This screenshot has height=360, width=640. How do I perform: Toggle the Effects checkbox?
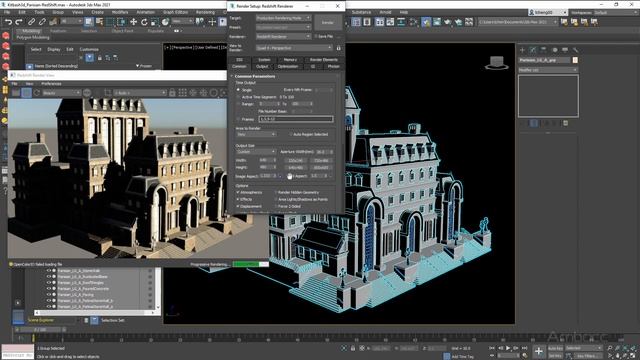tap(238, 199)
